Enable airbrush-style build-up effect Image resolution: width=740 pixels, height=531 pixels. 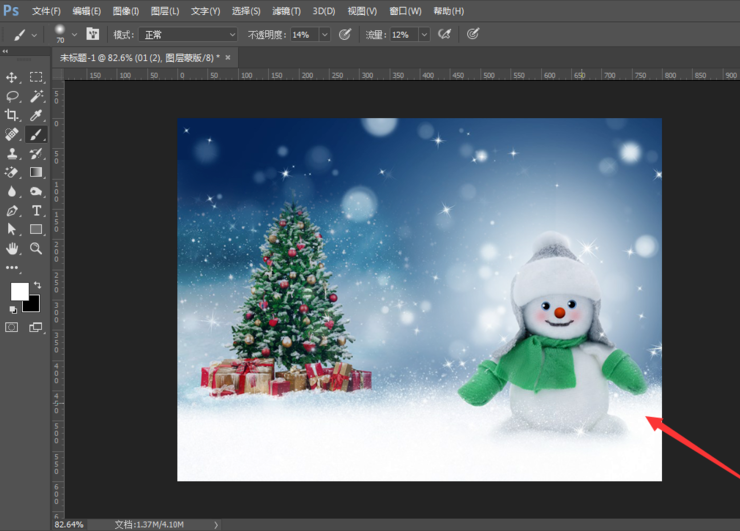445,34
